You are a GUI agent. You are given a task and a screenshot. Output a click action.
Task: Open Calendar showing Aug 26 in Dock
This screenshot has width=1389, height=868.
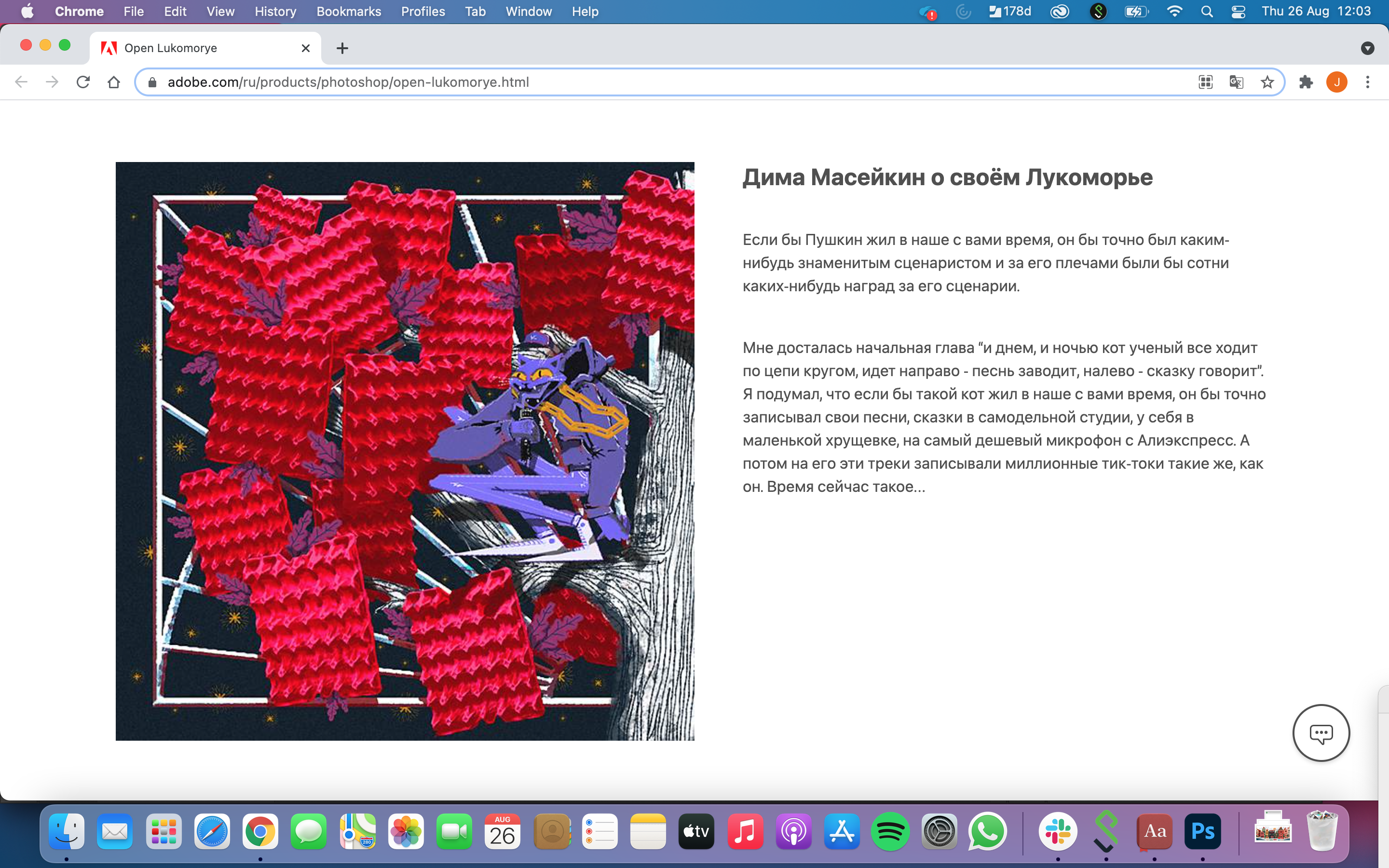click(x=502, y=831)
